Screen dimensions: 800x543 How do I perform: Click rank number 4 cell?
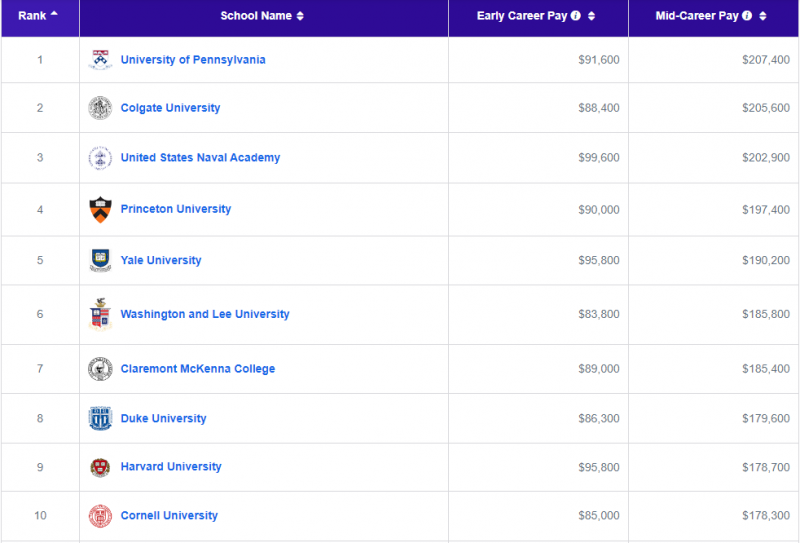pos(40,210)
